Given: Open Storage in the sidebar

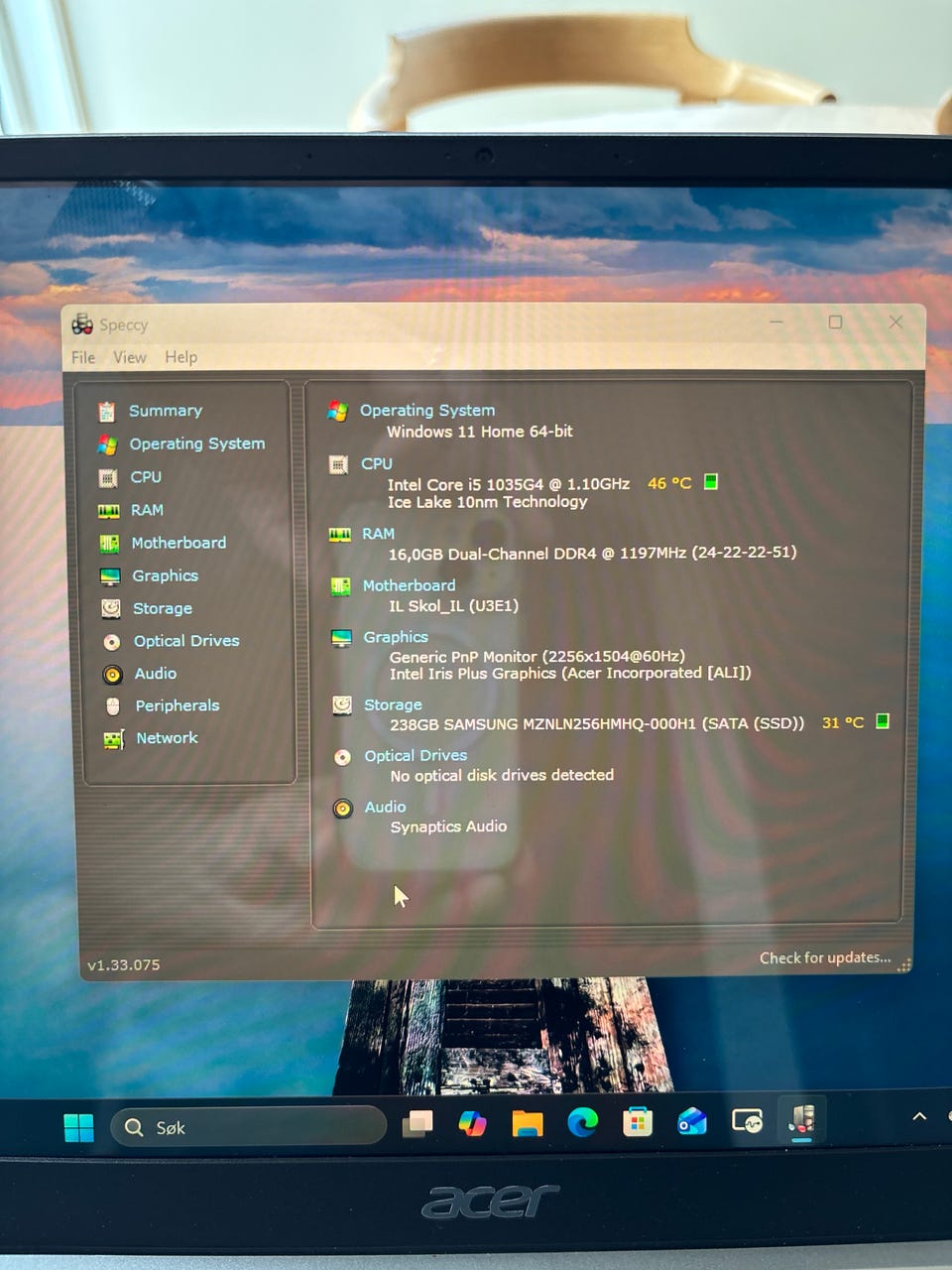Looking at the screenshot, I should coord(163,608).
